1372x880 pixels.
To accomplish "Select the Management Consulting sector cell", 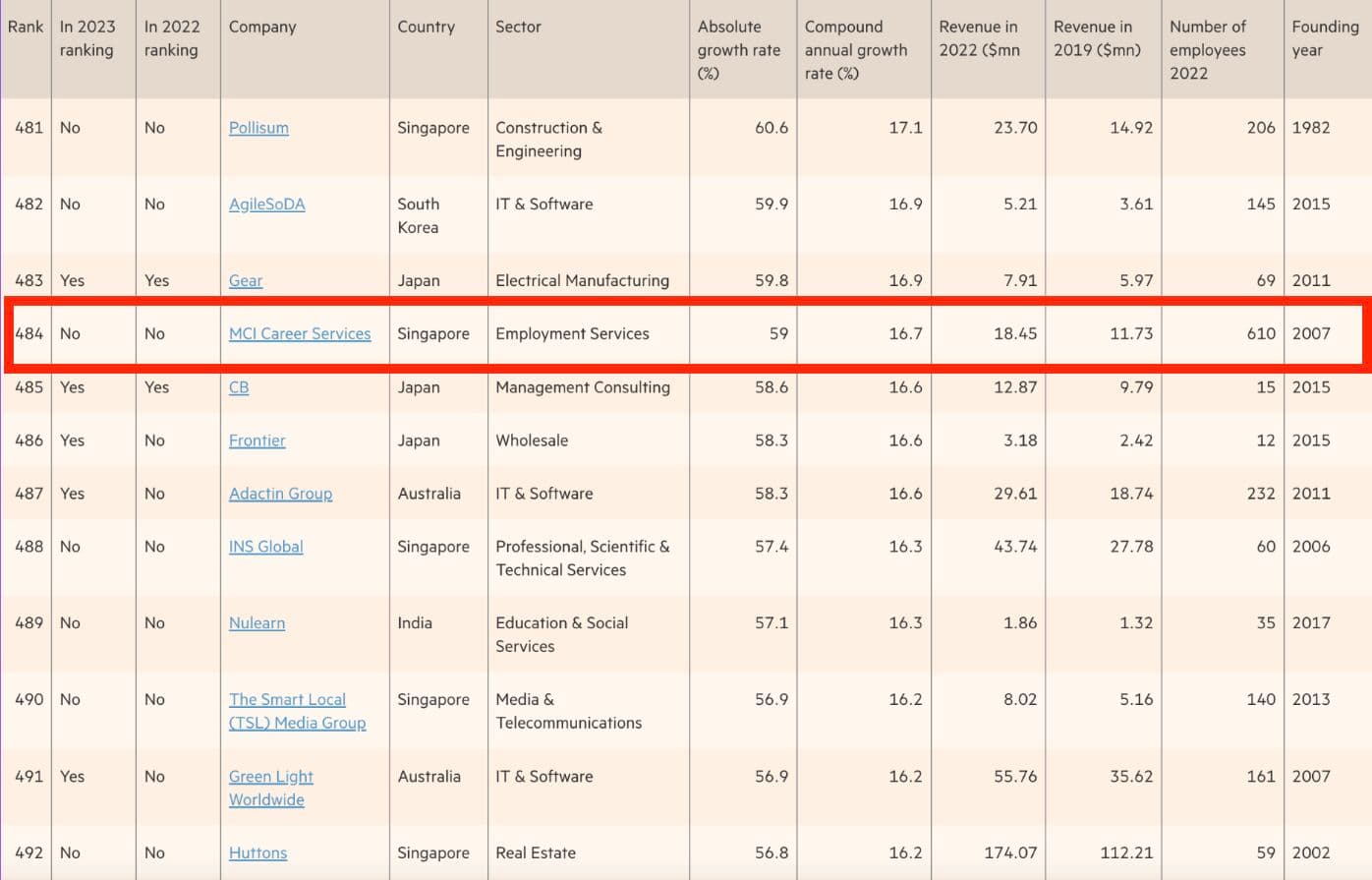I will pyautogui.click(x=583, y=387).
